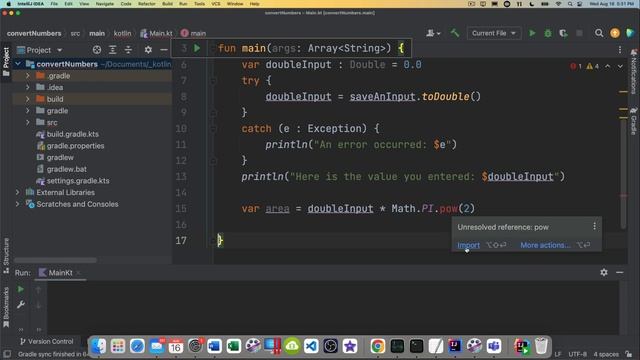Expand External Libraries node
Viewport: 640px width, 360px height.
point(18,192)
